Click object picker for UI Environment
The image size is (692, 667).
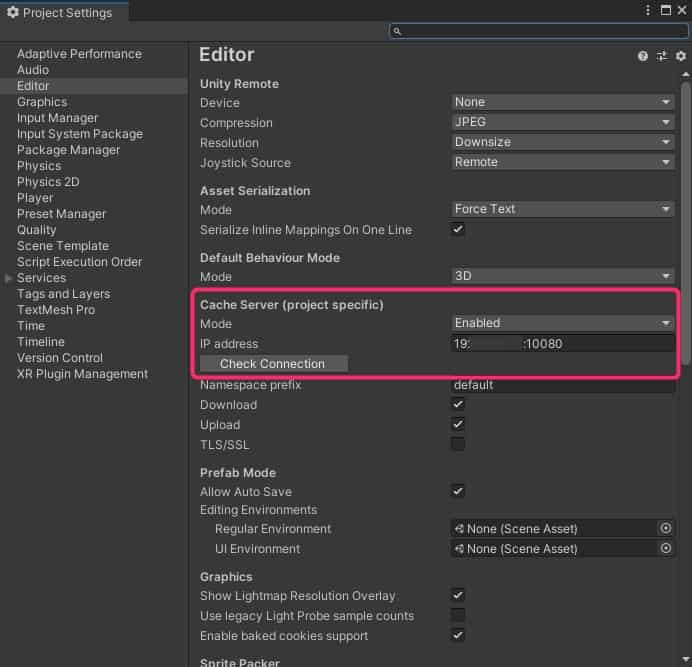click(x=666, y=548)
